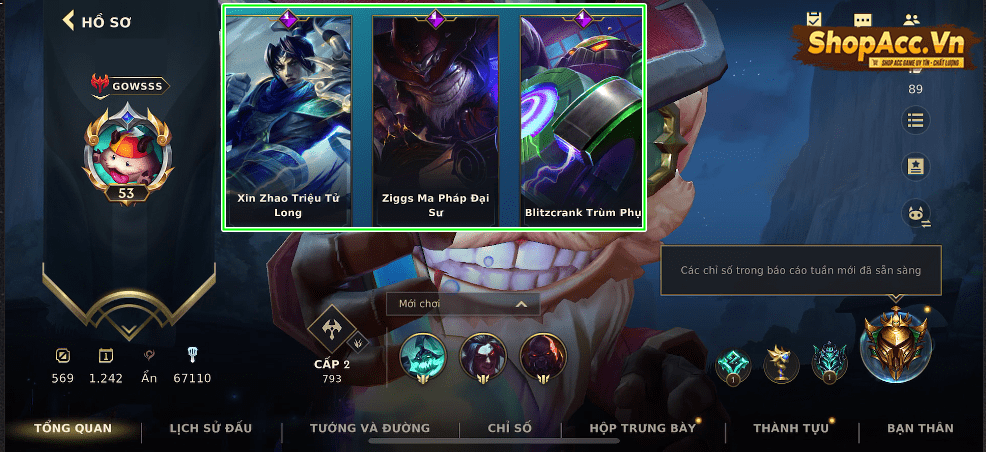986x452 pixels.
Task: Click the Cấp 2 mastery diamond emblem
Action: [331, 329]
